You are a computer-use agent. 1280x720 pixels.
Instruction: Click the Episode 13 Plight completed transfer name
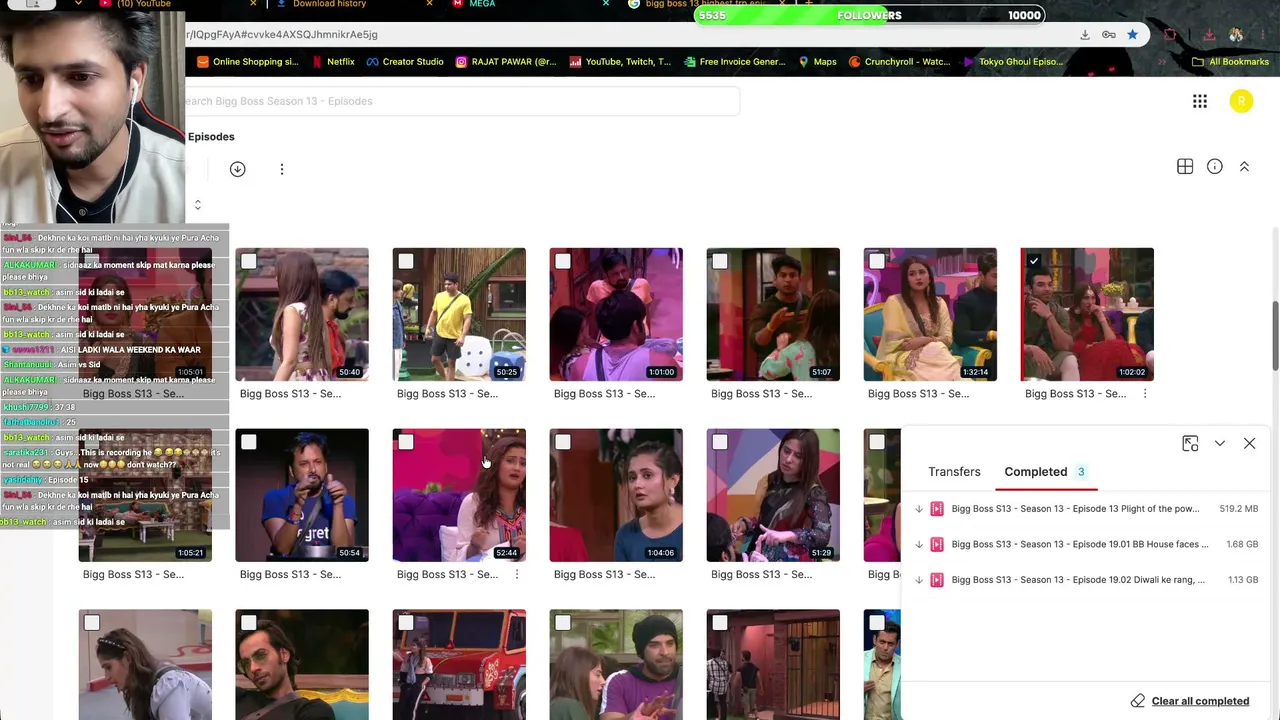1075,509
